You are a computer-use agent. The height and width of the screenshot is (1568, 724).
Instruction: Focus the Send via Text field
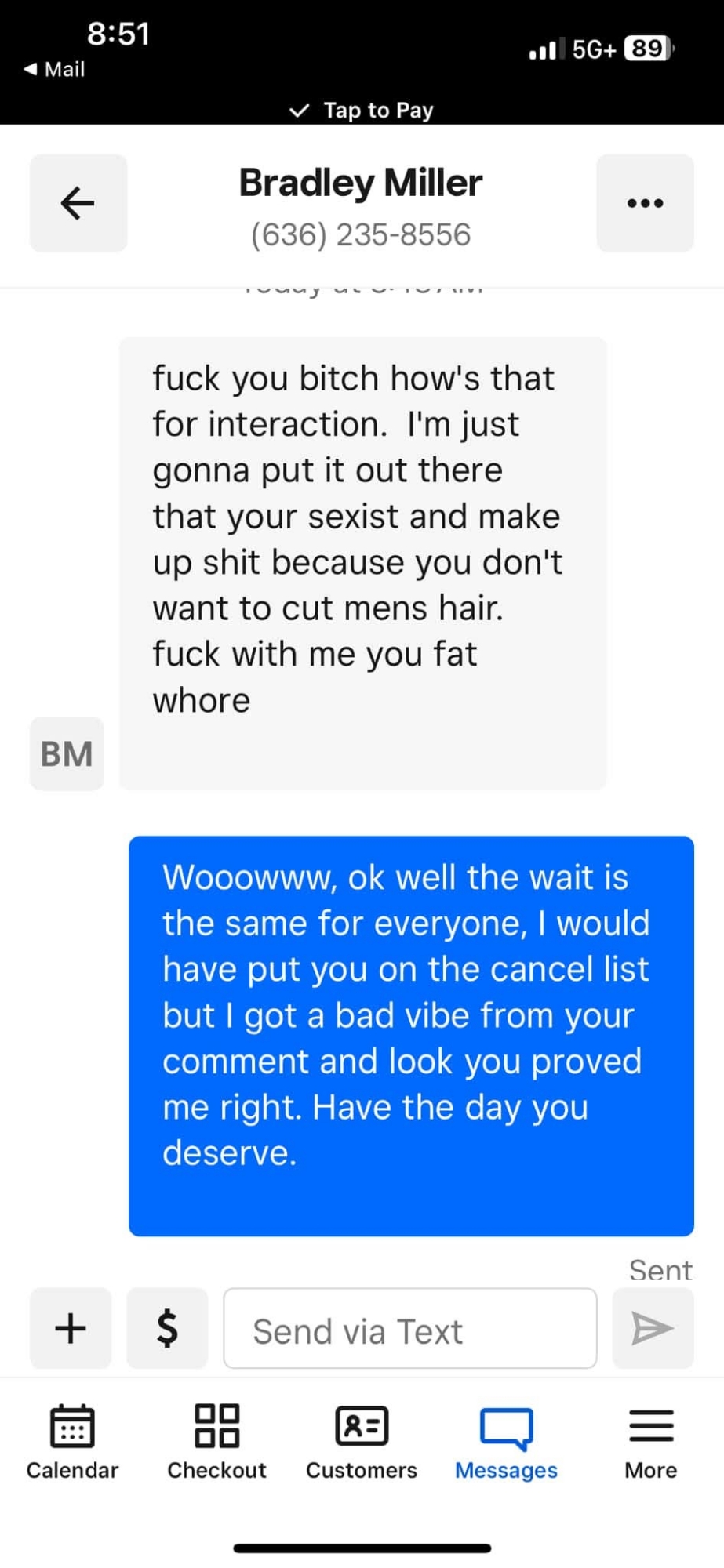(x=410, y=1328)
